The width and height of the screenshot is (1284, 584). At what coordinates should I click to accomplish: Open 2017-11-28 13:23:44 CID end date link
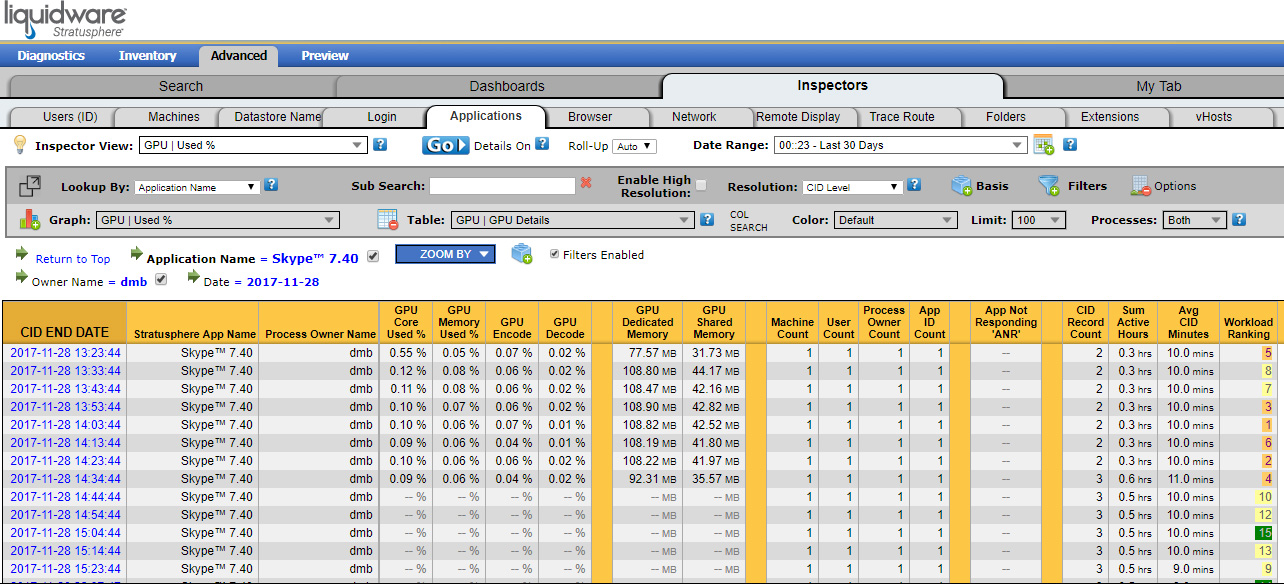pyautogui.click(x=65, y=353)
